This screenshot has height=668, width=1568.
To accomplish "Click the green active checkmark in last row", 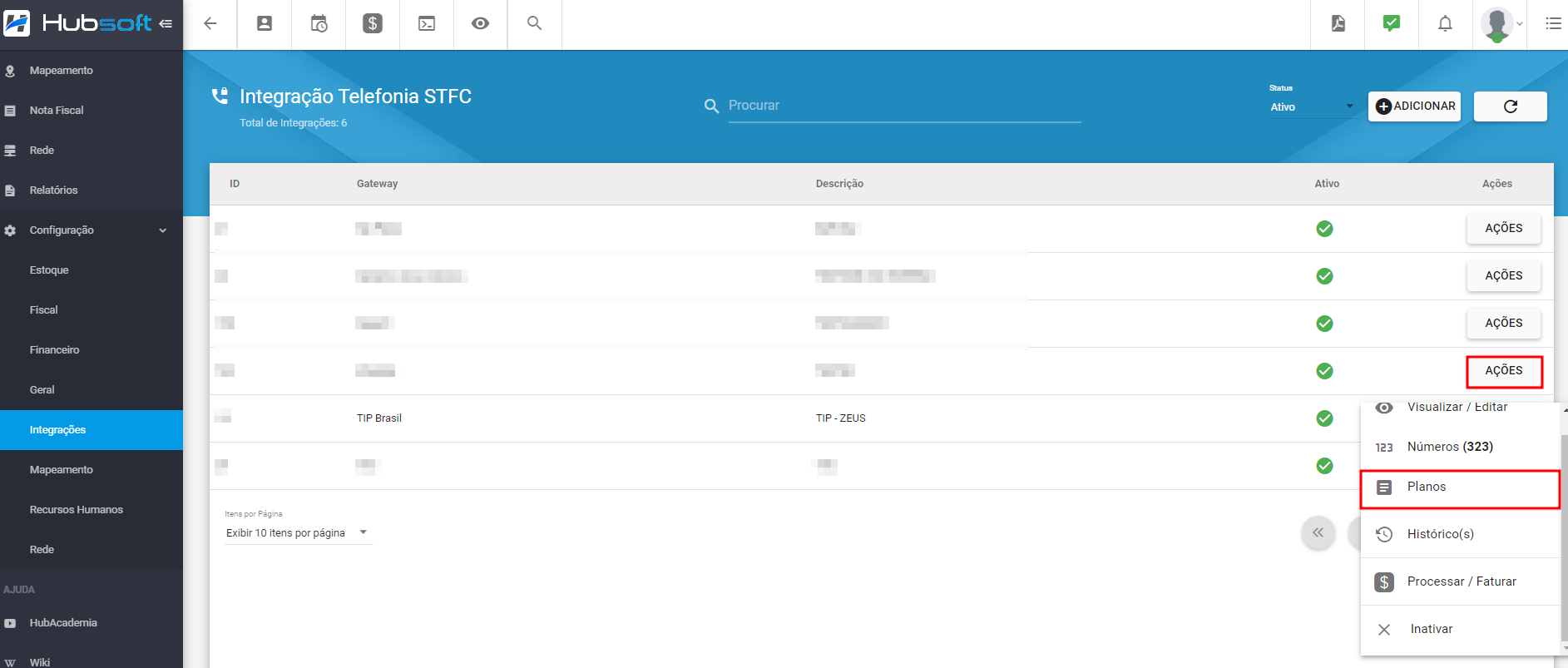I will 1325,466.
